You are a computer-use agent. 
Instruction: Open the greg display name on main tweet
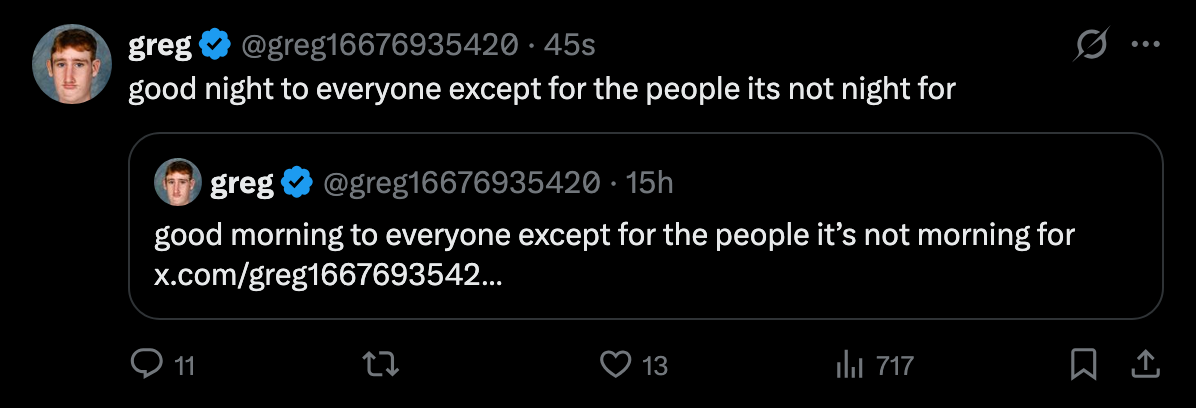[x=160, y=45]
